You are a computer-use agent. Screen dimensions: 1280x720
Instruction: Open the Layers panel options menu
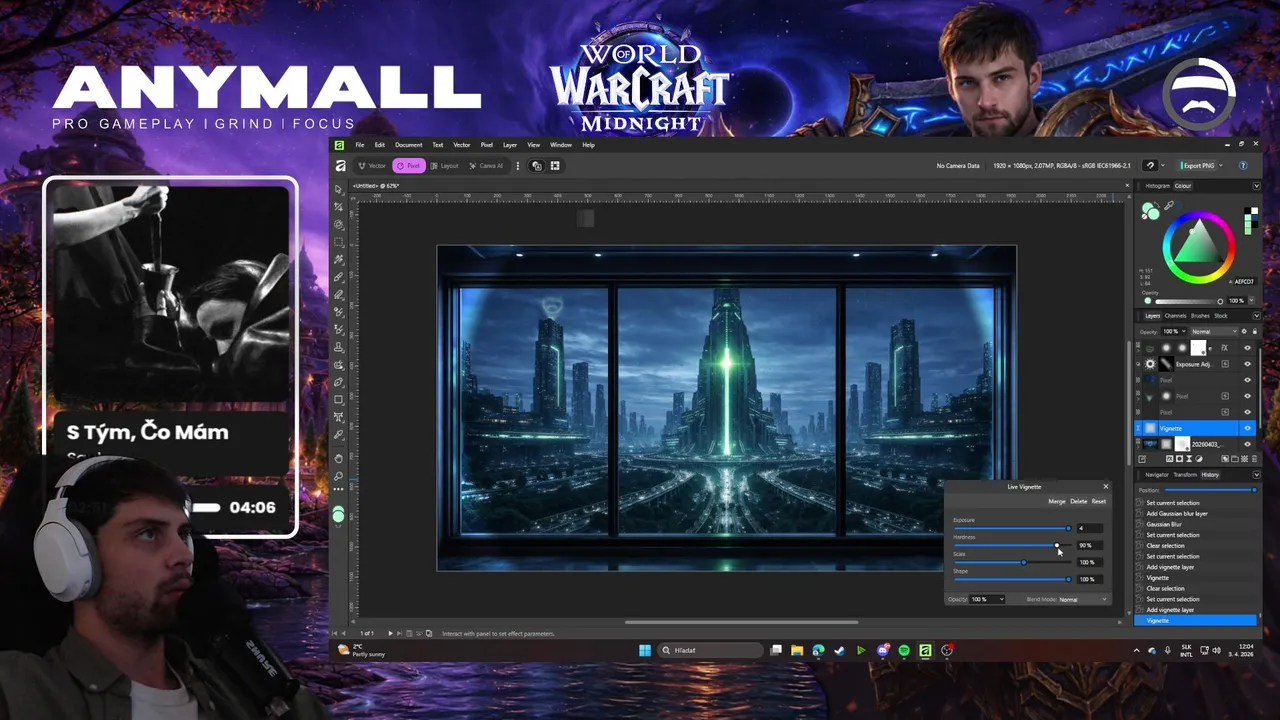pos(1257,316)
